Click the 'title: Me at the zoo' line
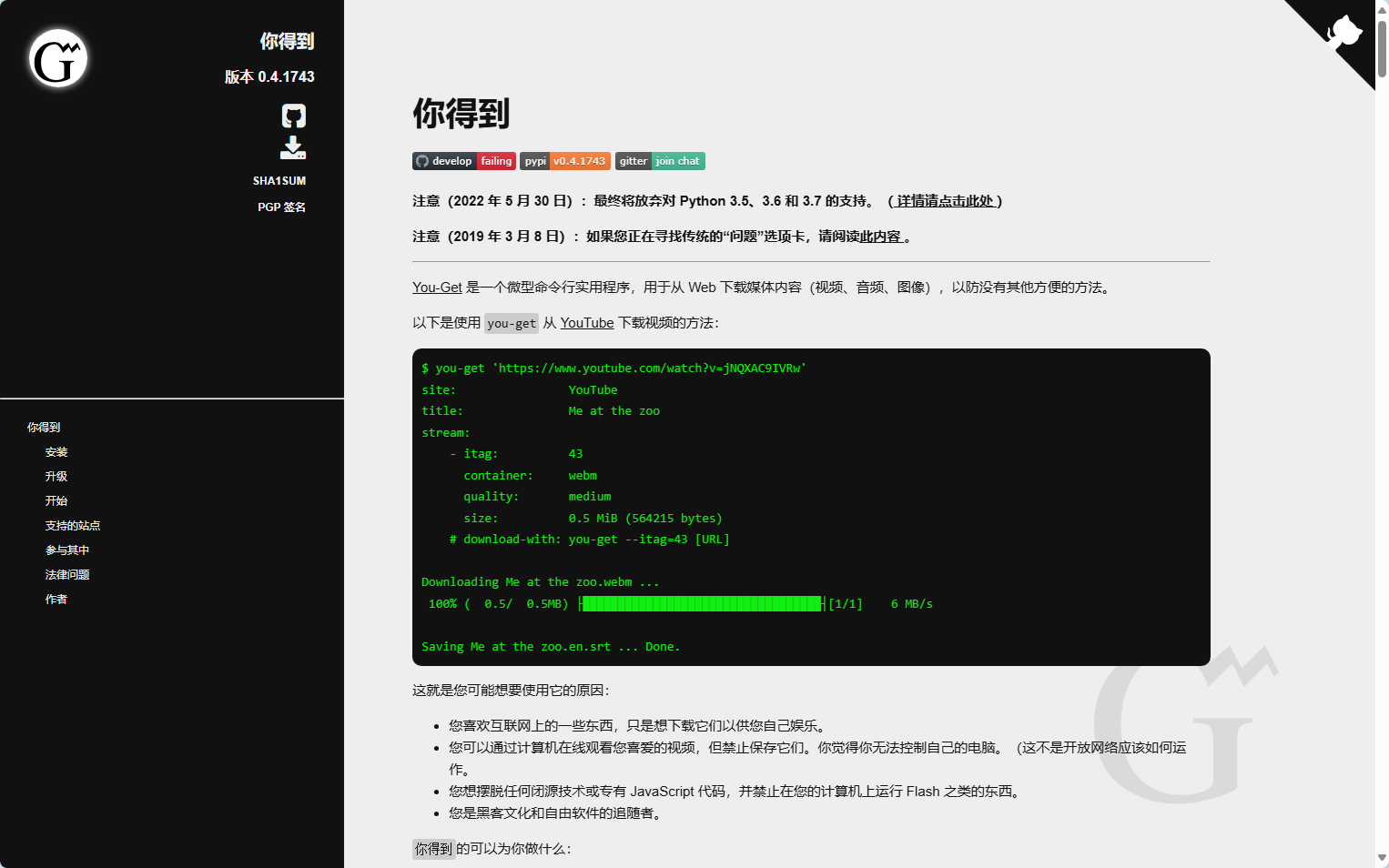The image size is (1389, 868). click(541, 411)
